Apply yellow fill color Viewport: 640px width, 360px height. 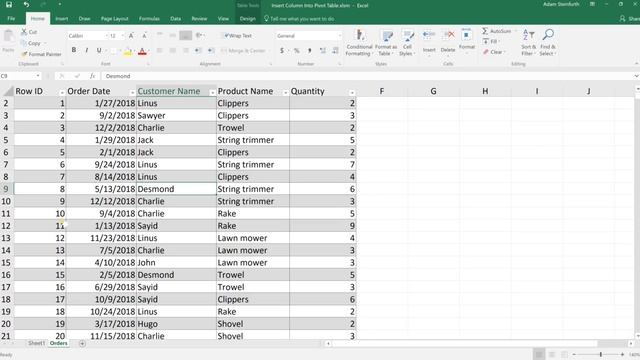[x=128, y=51]
